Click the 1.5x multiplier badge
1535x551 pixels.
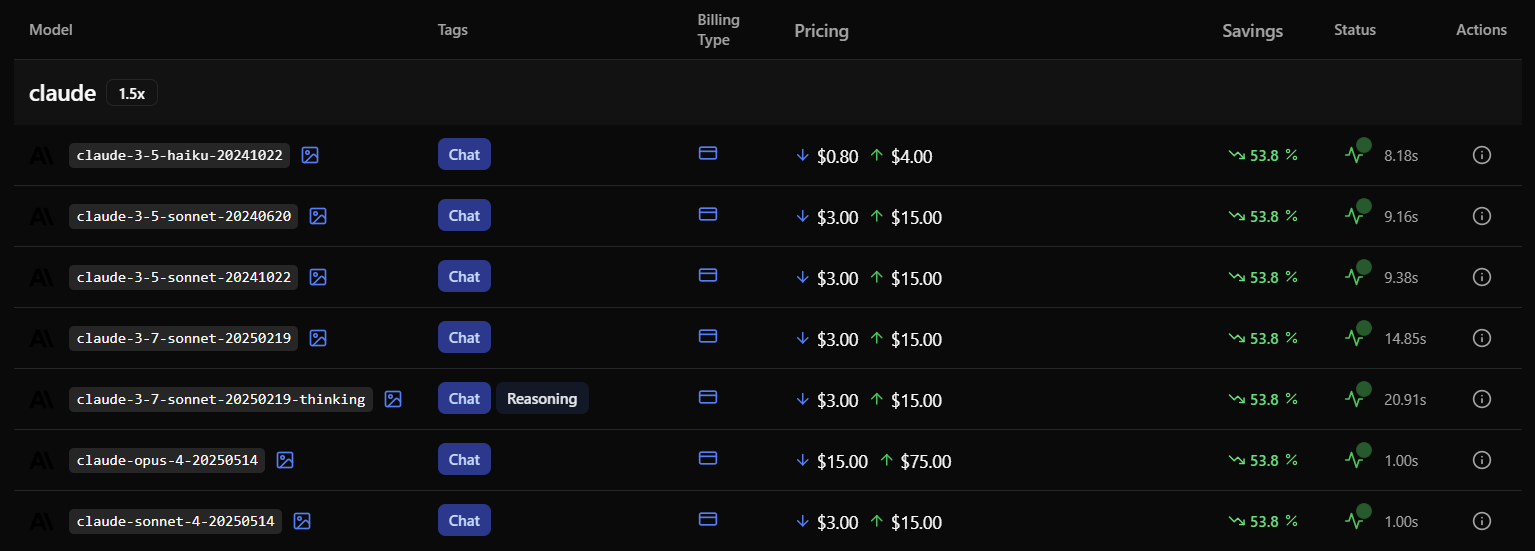[x=132, y=93]
